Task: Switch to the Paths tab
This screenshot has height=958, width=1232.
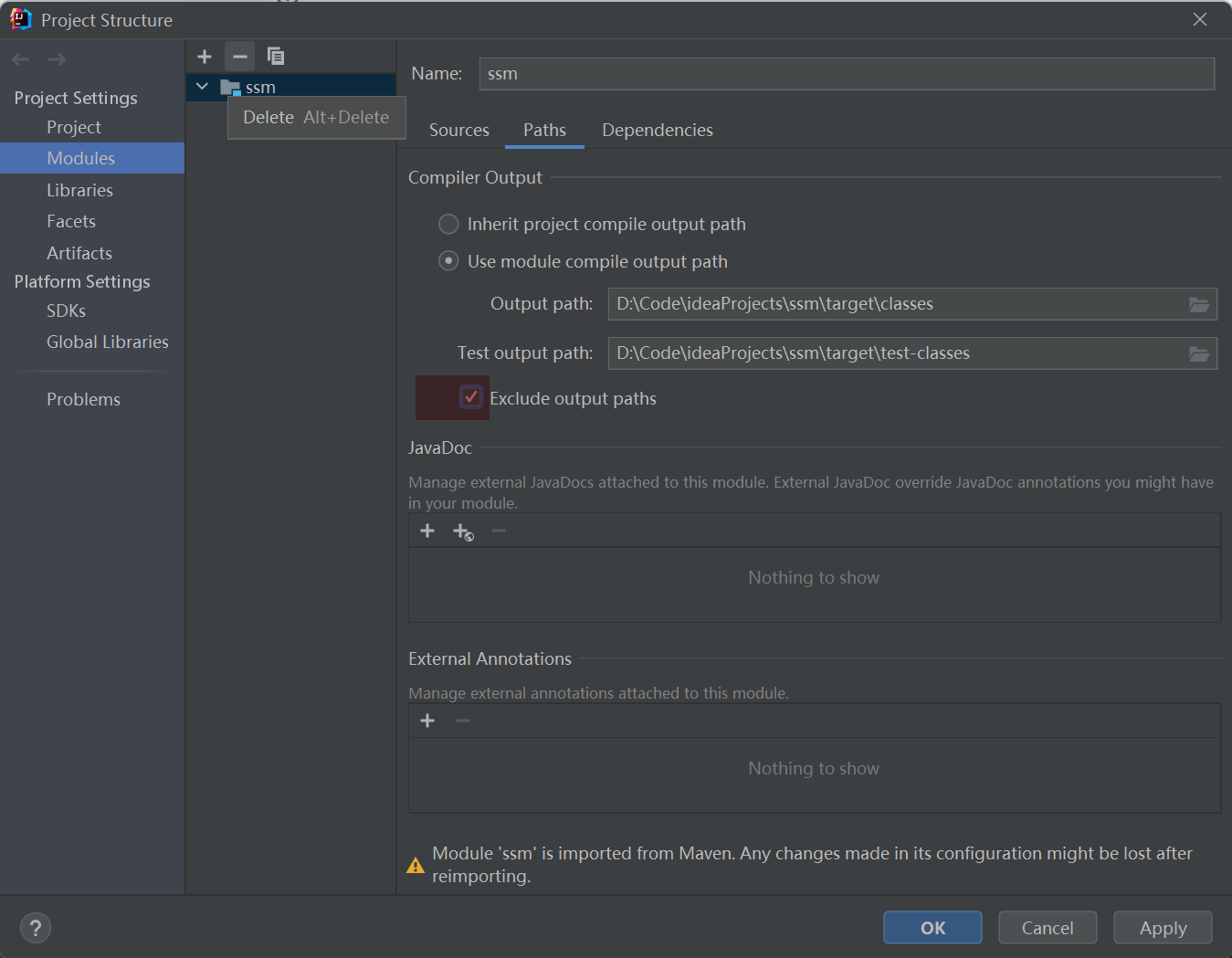Action: click(x=545, y=130)
